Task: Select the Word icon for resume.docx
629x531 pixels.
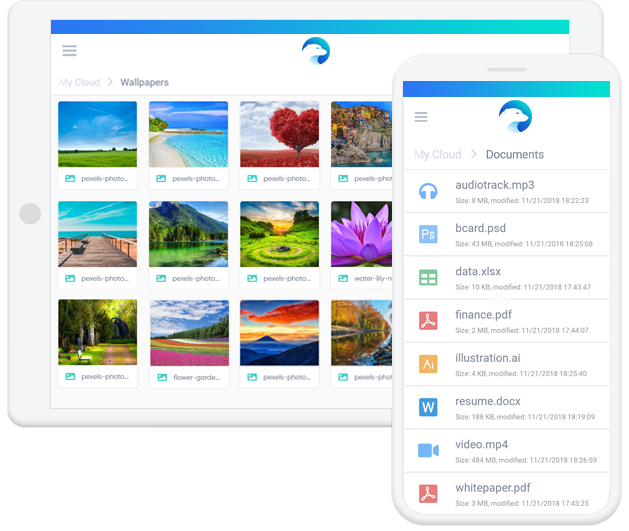Action: pyautogui.click(x=428, y=407)
